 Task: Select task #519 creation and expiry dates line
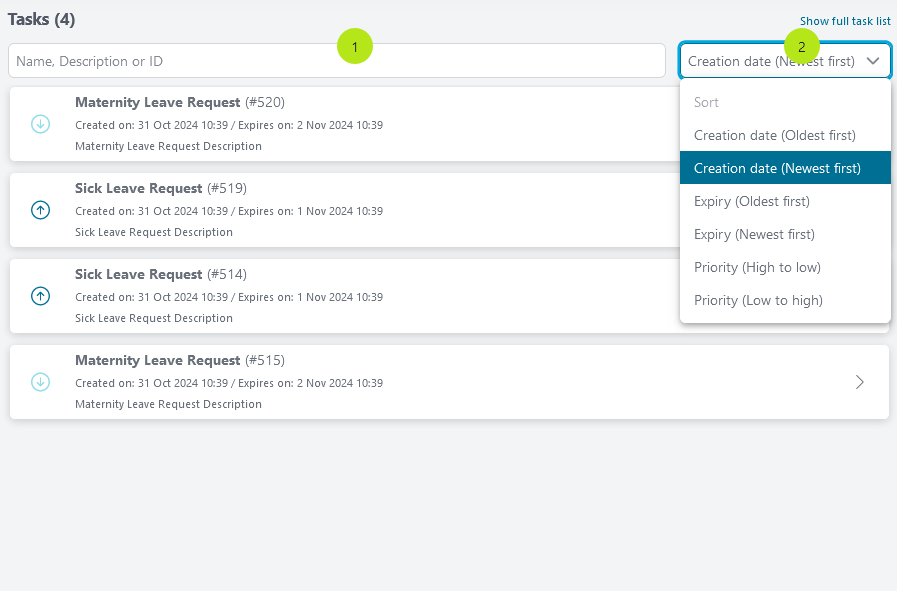(x=229, y=211)
